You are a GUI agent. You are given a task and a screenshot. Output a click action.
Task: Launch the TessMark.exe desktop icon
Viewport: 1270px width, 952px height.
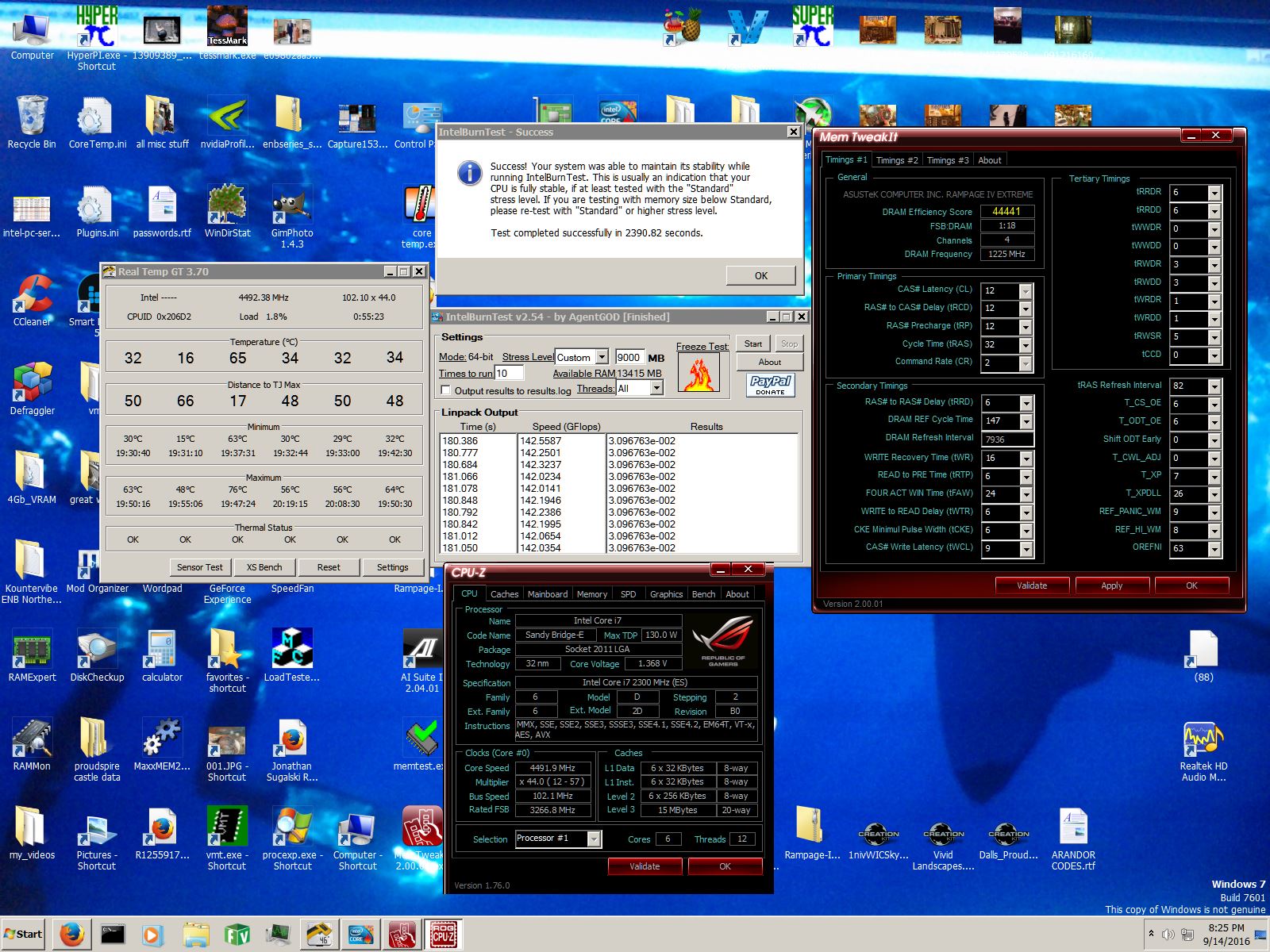[x=227, y=32]
